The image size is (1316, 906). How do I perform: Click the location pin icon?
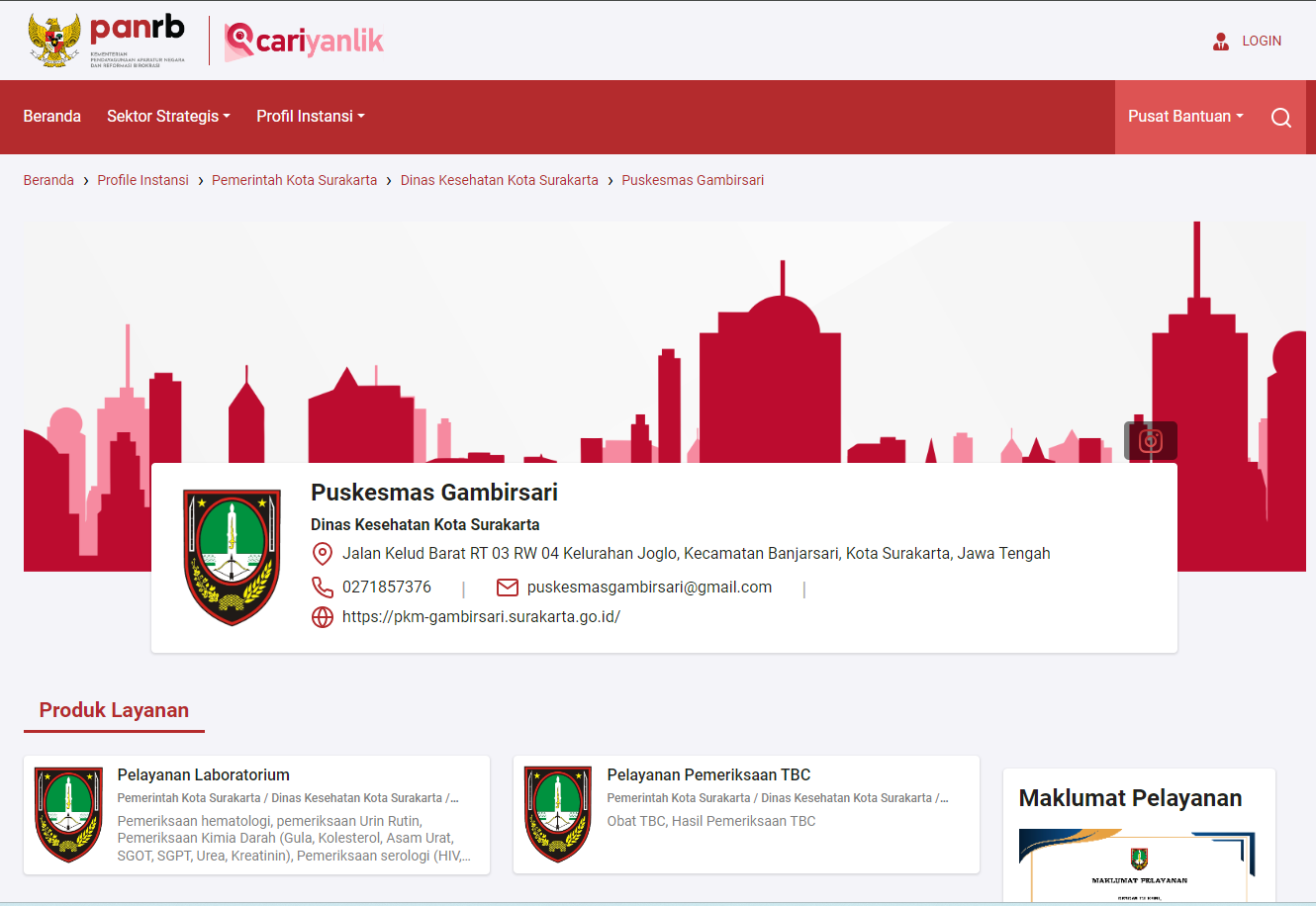click(x=322, y=554)
